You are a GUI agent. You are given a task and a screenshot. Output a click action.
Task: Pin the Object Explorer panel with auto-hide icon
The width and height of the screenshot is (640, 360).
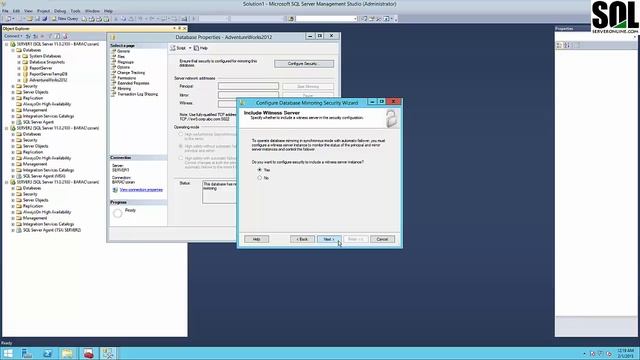179,29
